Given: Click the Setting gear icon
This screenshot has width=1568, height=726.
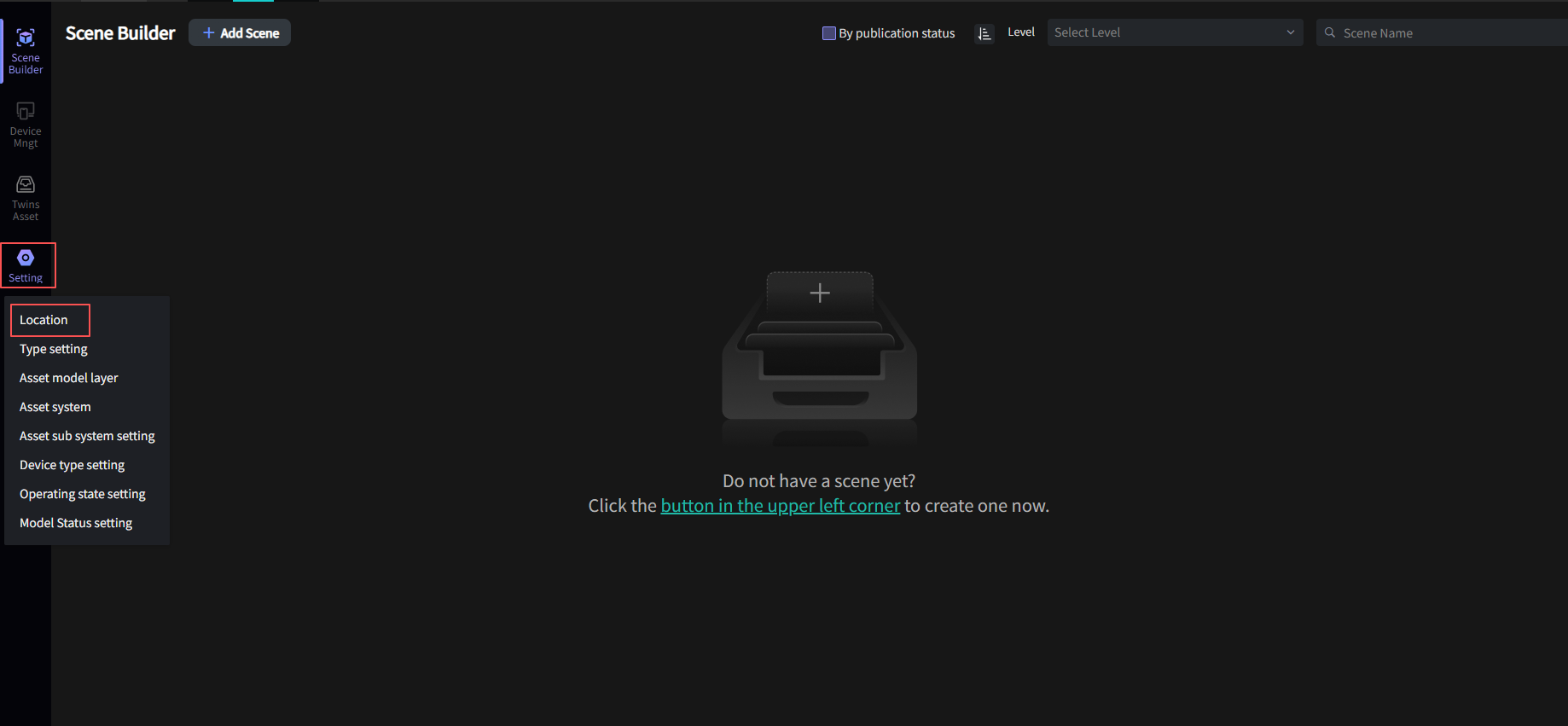Looking at the screenshot, I should point(26,258).
